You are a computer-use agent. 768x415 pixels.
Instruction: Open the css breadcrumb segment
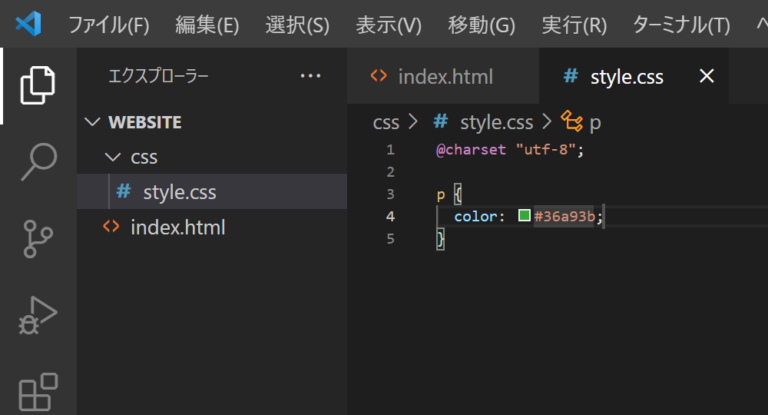386,122
